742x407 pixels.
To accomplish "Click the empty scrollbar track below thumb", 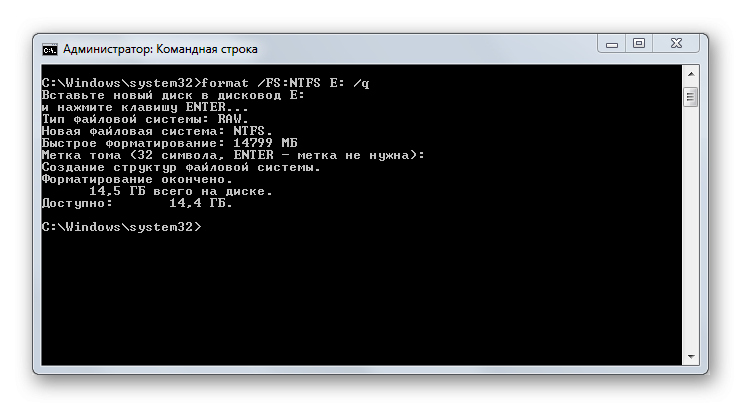I will [690, 230].
